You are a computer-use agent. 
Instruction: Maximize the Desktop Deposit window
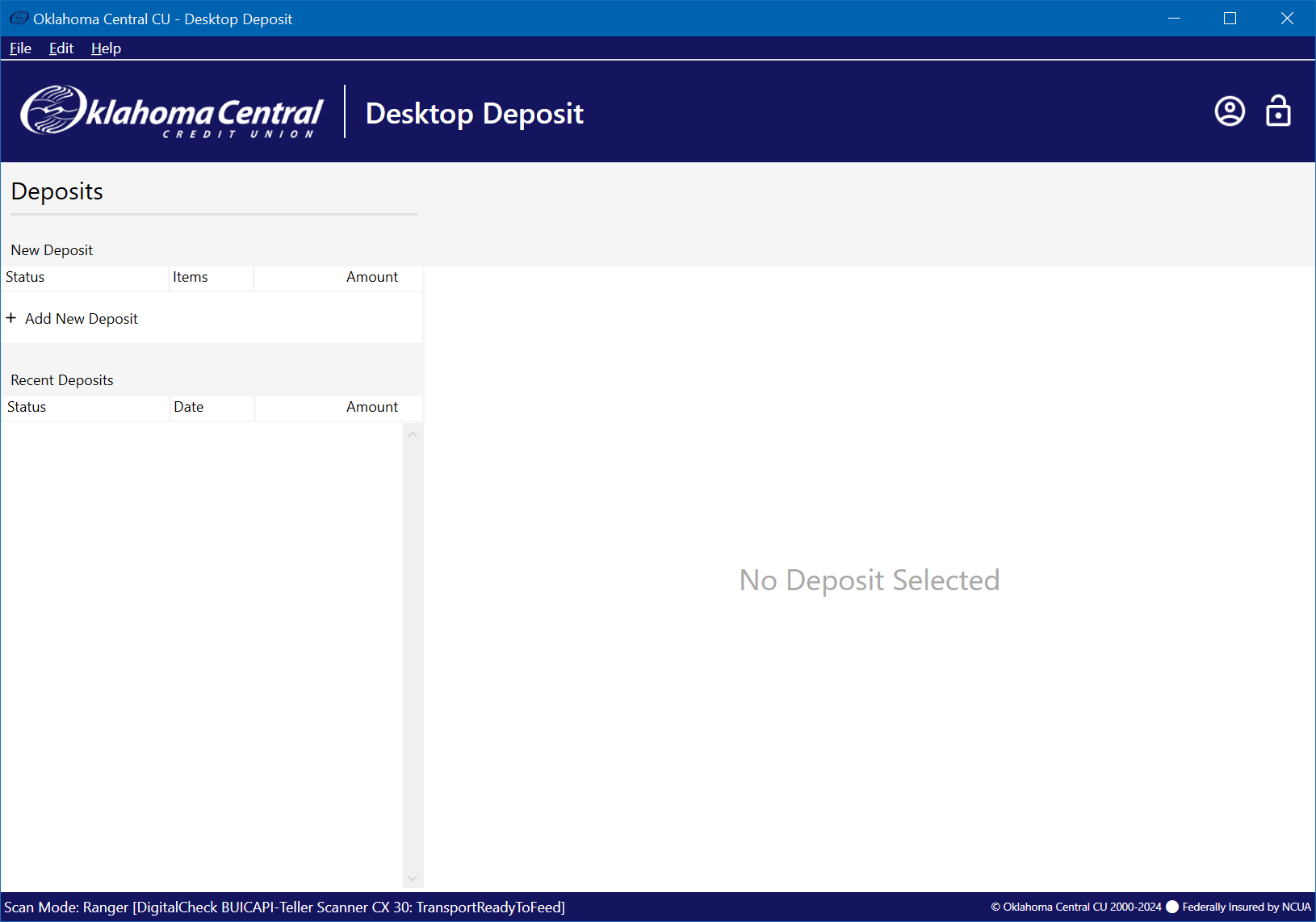[1230, 18]
